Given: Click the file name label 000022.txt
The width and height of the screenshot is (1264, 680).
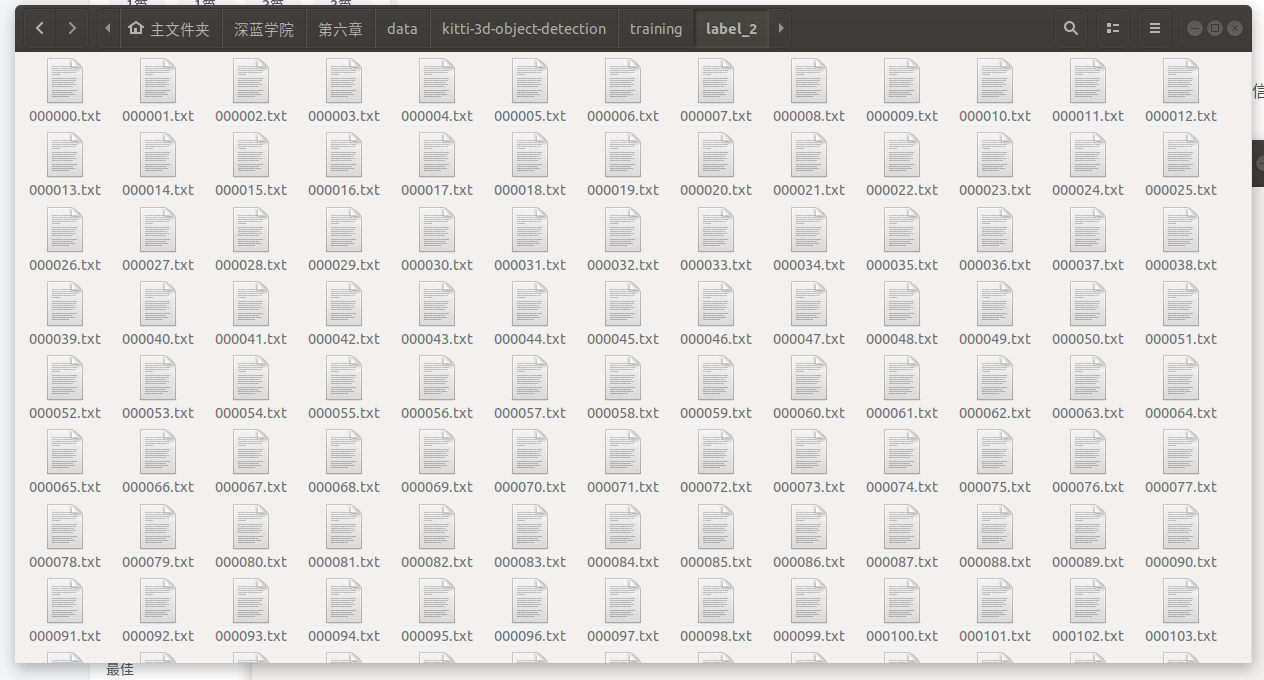Looking at the screenshot, I should pyautogui.click(x=902, y=190).
